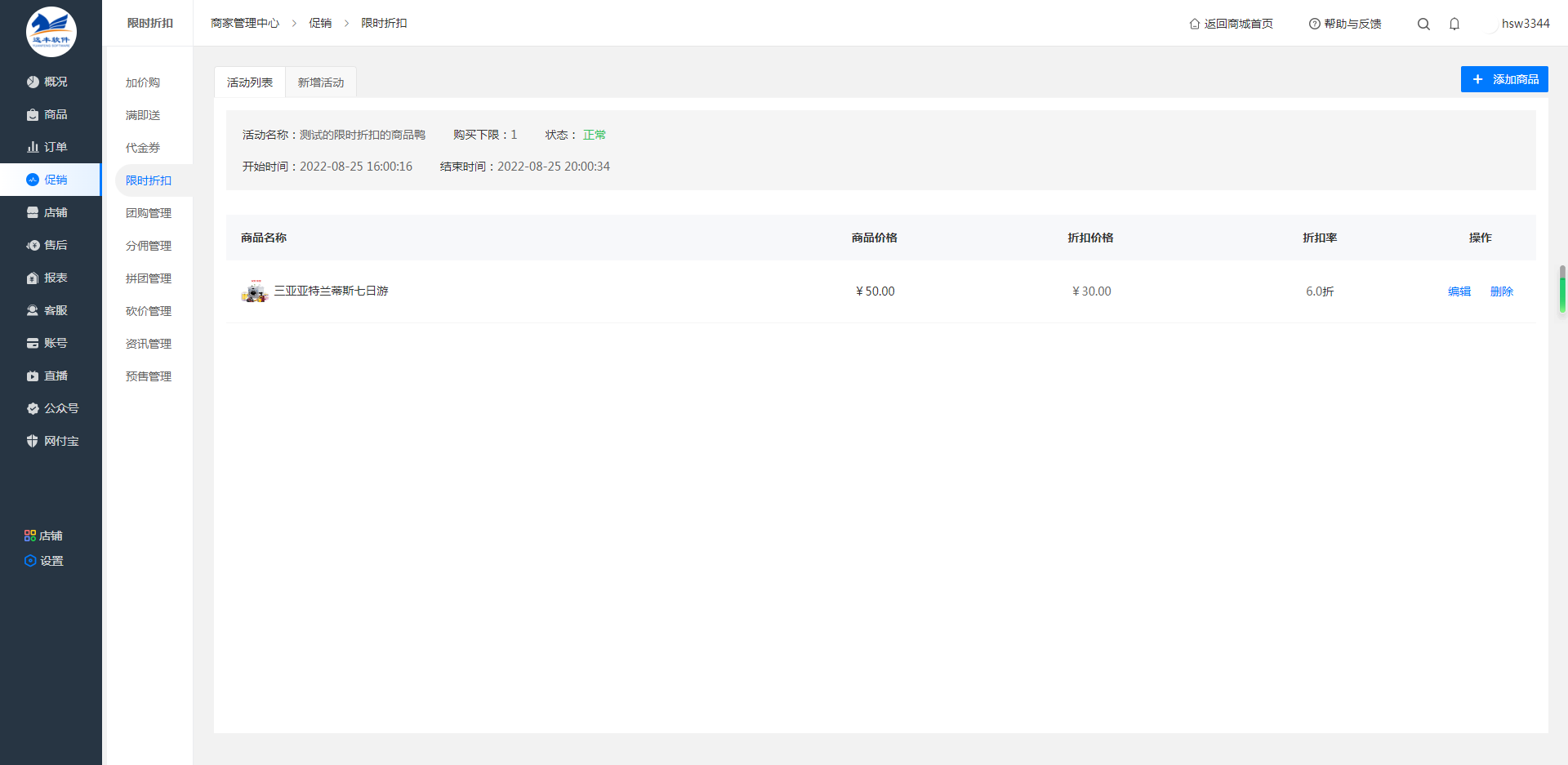Image resolution: width=1568 pixels, height=765 pixels.
Task: Click the 客服 person icon
Action: pyautogui.click(x=33, y=310)
